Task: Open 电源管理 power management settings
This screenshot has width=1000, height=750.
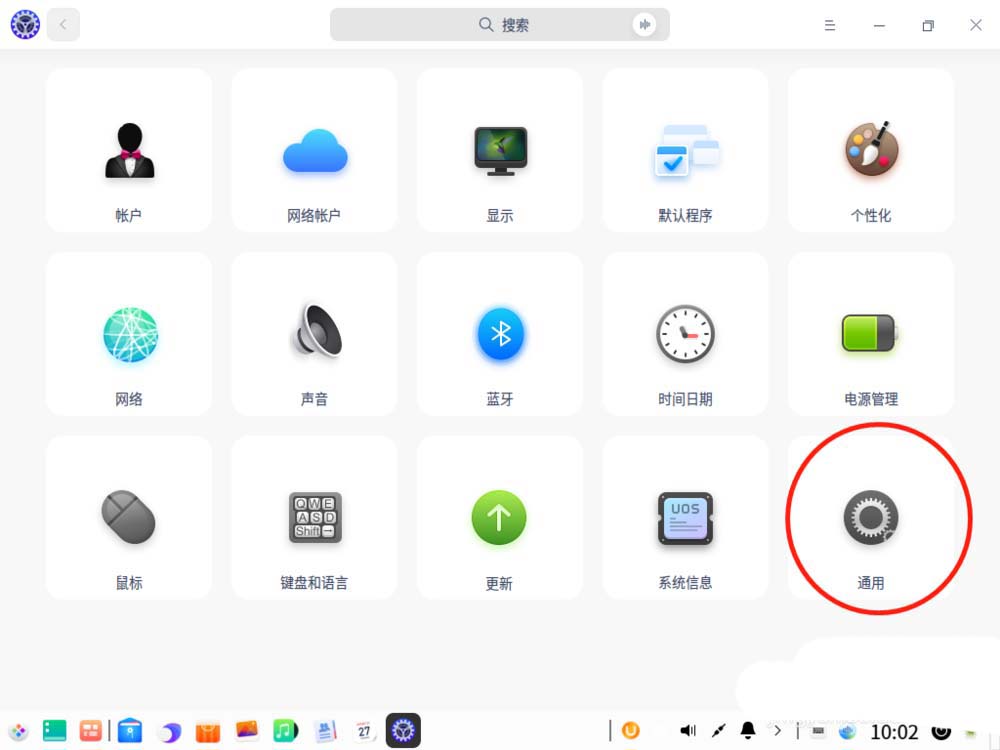Action: point(871,334)
